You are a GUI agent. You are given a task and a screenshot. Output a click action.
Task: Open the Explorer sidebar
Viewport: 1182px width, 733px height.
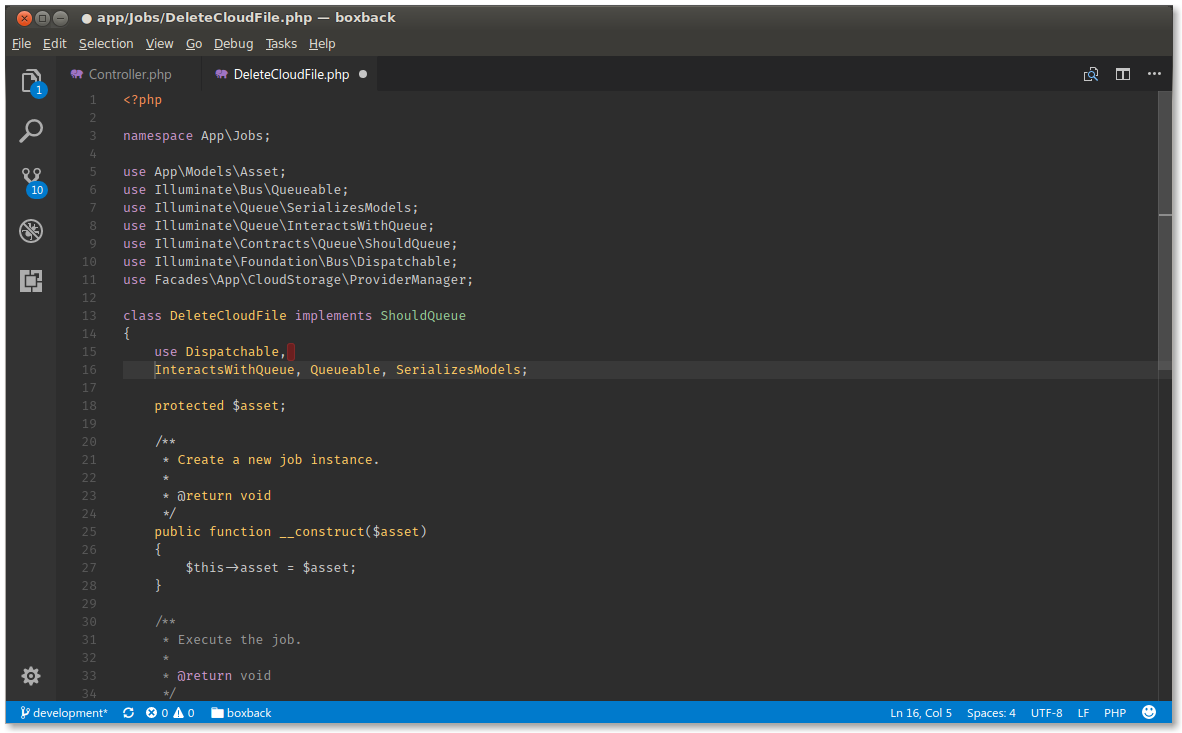31,81
